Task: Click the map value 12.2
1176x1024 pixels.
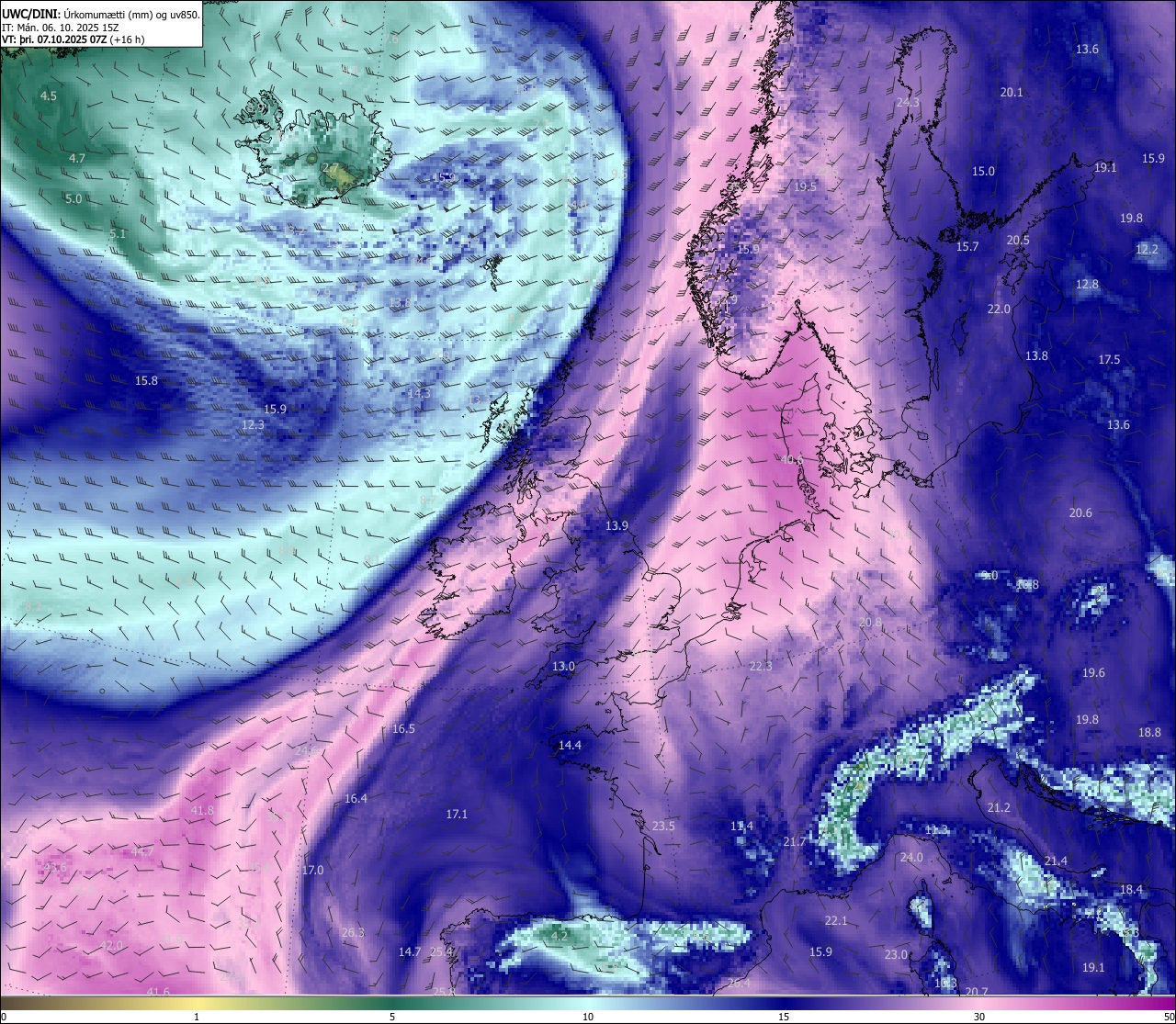Action: point(1148,249)
